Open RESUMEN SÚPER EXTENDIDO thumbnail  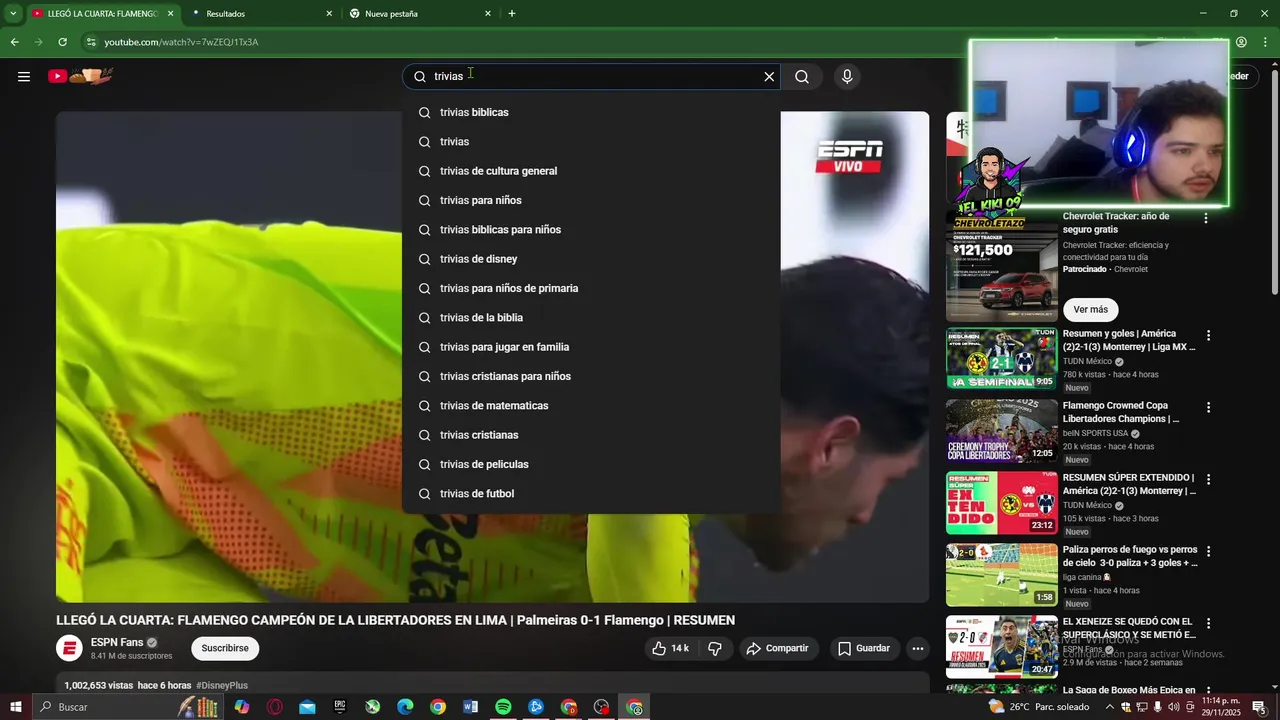1001,503
